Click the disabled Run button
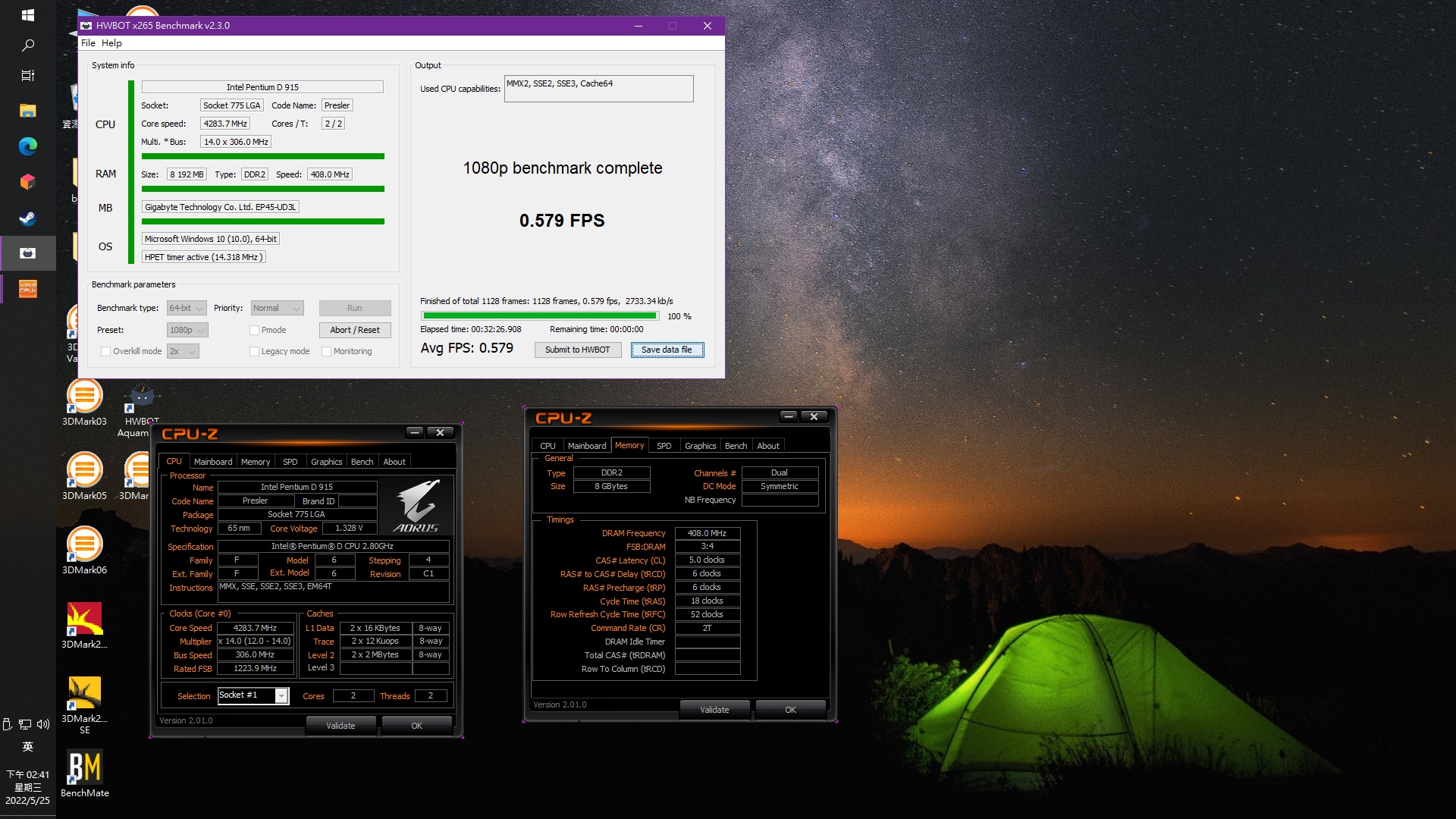The height and width of the screenshot is (819, 1456). point(355,308)
